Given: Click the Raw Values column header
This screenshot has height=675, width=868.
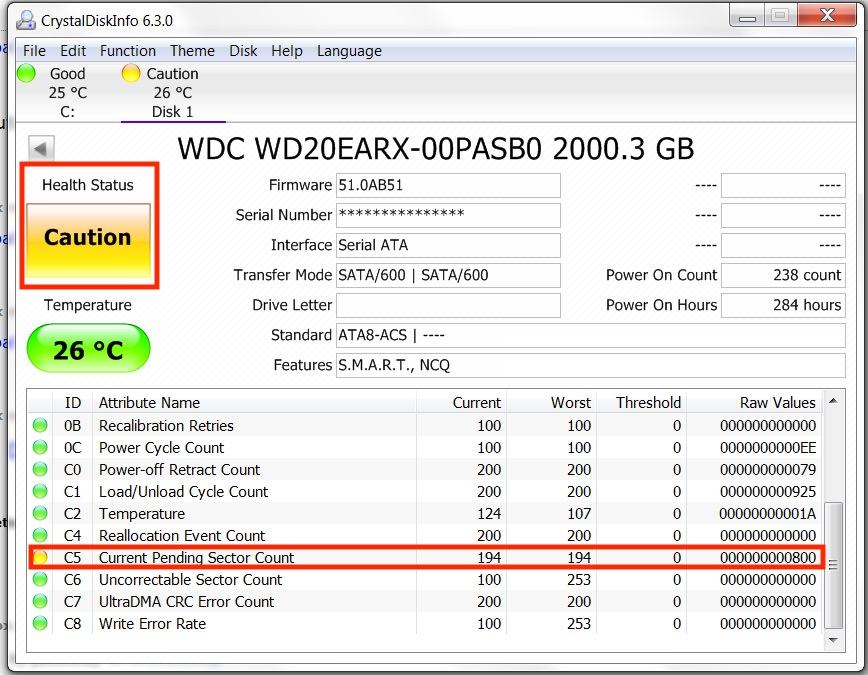Looking at the screenshot, I should (x=777, y=403).
